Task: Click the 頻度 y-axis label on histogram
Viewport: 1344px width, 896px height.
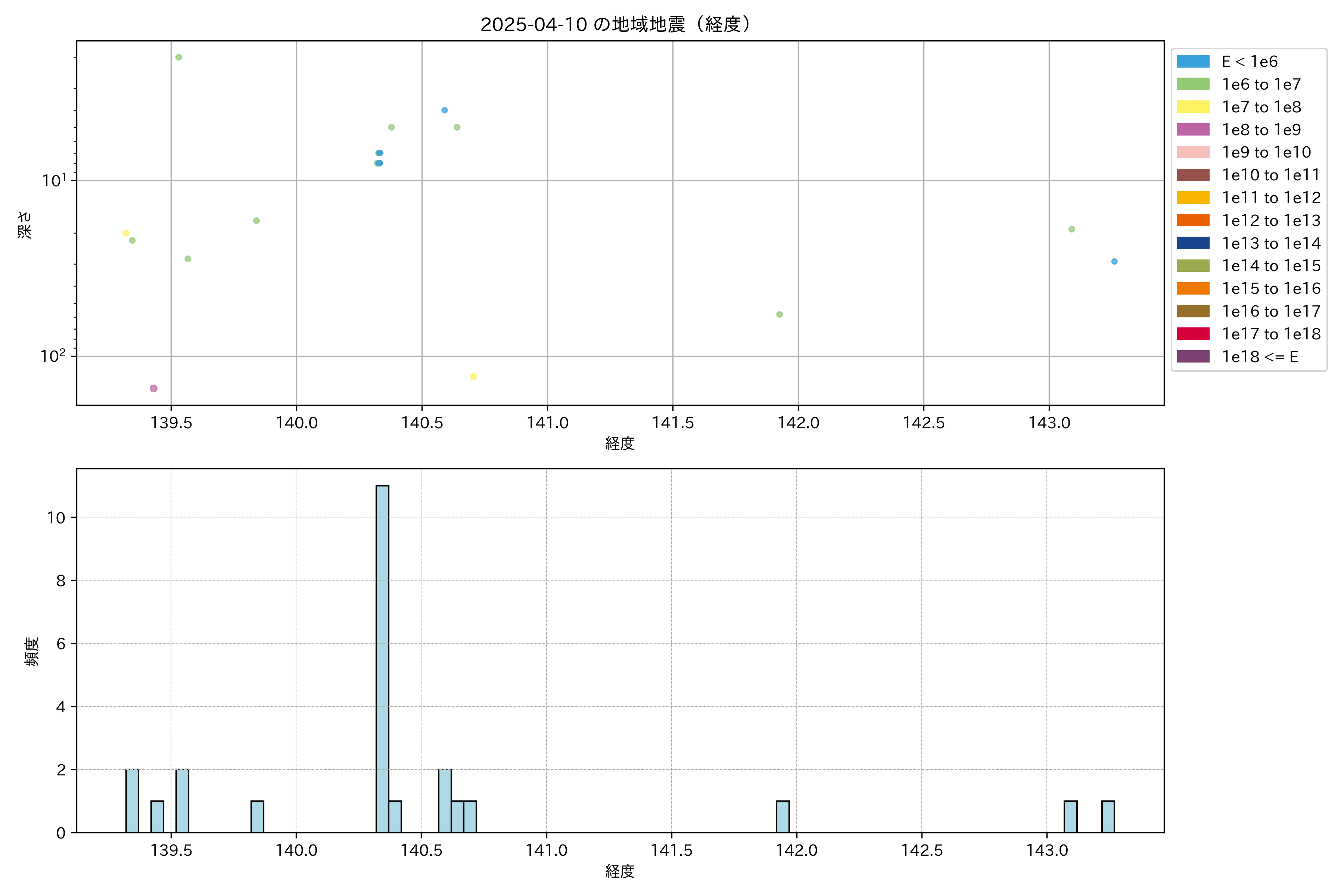Action: click(32, 651)
